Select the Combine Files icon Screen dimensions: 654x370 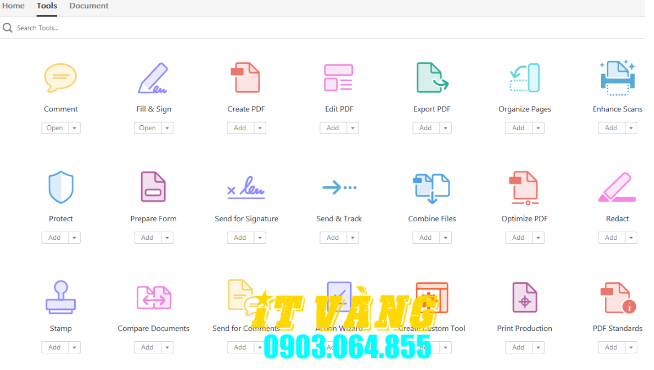432,189
